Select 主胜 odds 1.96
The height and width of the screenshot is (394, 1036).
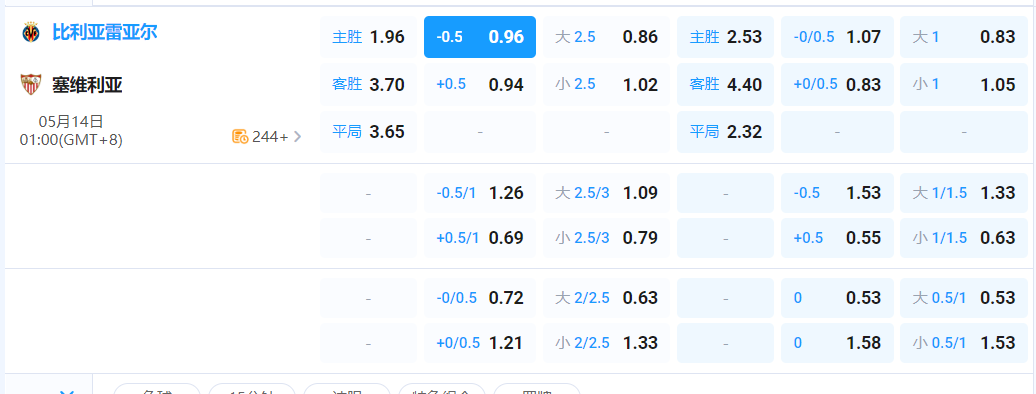pyautogui.click(x=368, y=37)
